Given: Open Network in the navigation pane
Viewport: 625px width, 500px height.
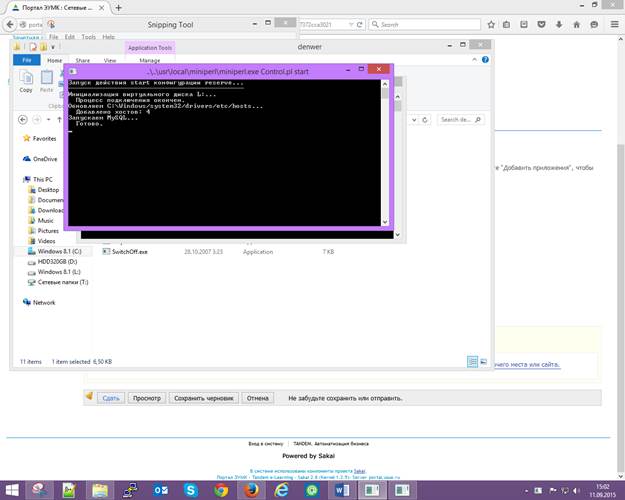Looking at the screenshot, I should (44, 302).
